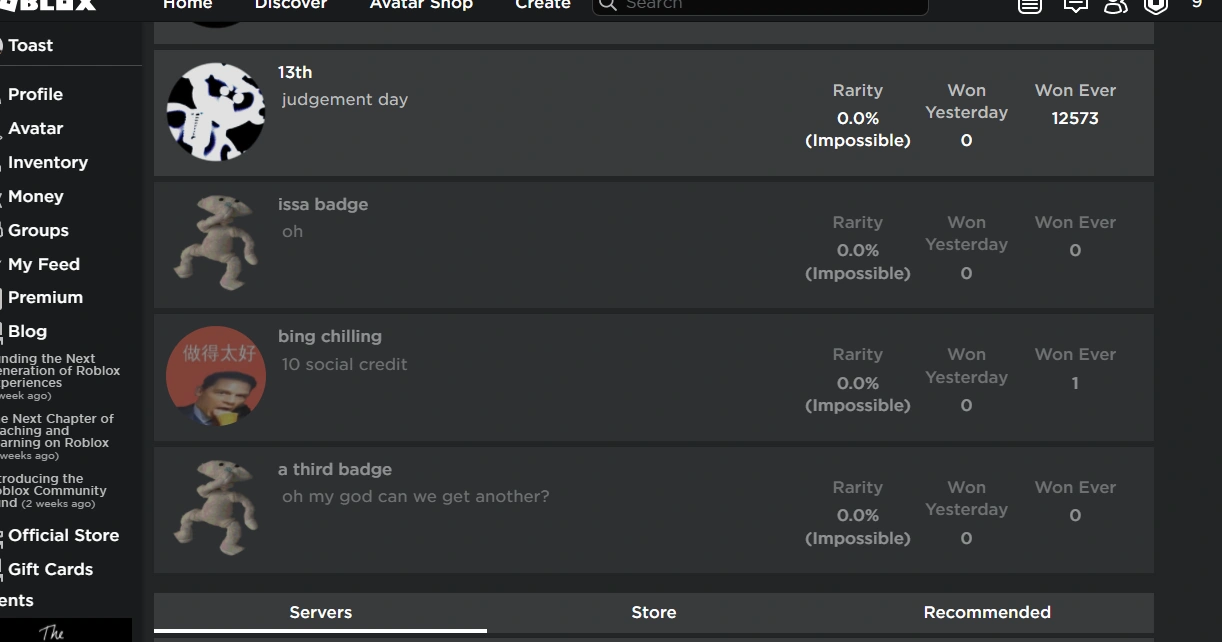Open the feed/news list icon in top bar
Image resolution: width=1222 pixels, height=642 pixels.
coord(1030,5)
